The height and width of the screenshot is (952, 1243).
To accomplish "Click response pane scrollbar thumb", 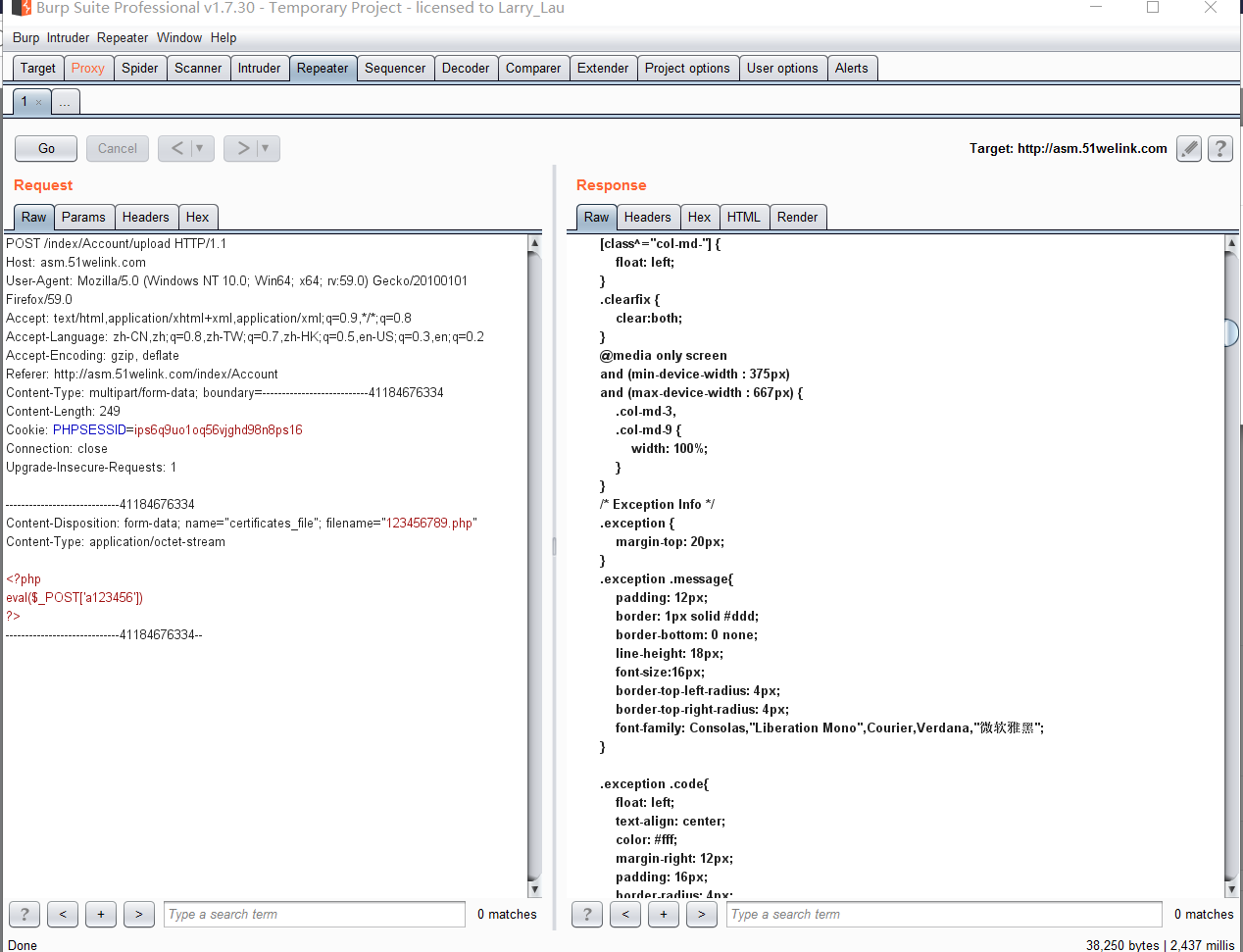I will point(1232,332).
